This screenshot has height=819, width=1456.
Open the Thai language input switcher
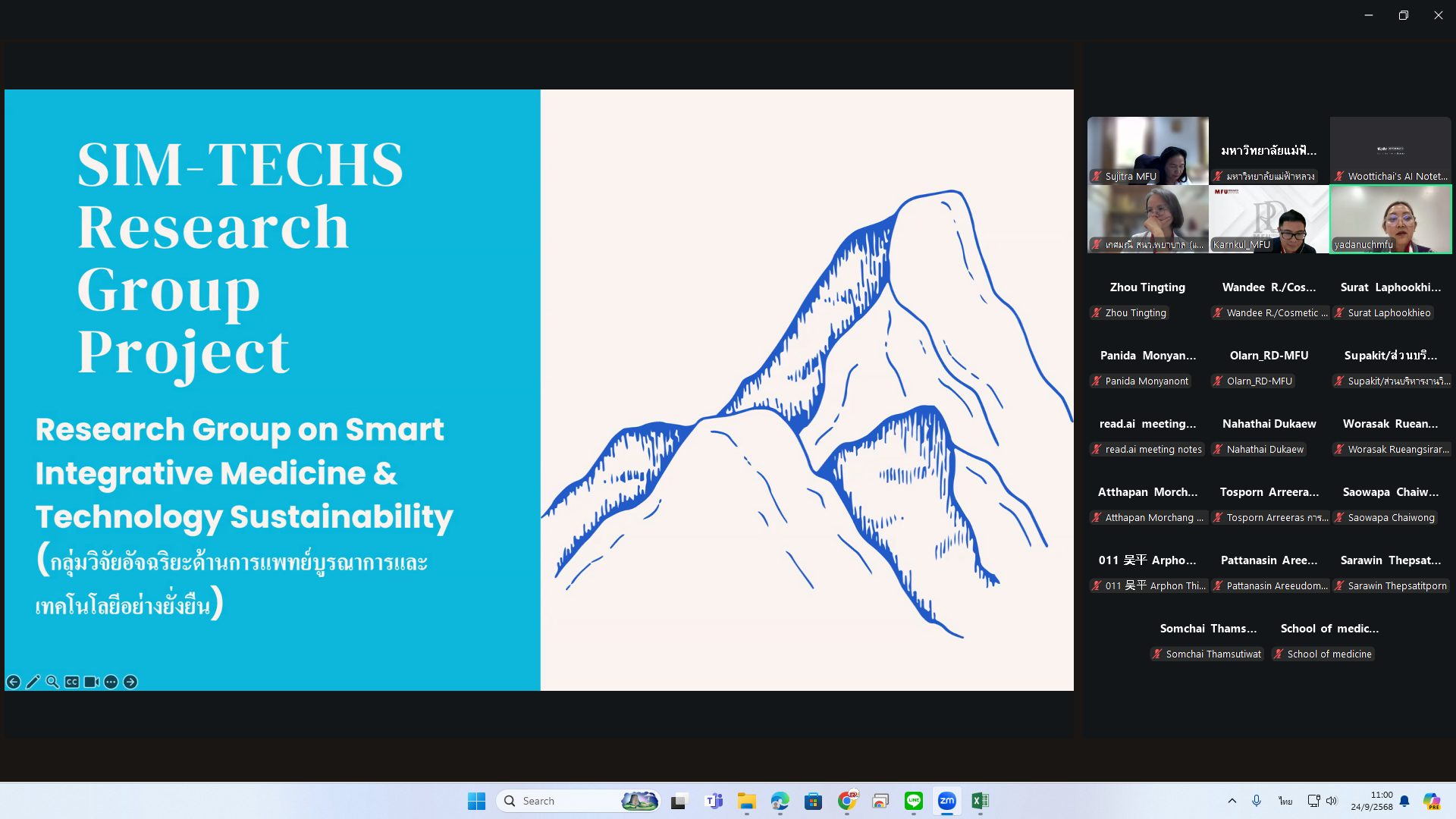(x=1285, y=801)
